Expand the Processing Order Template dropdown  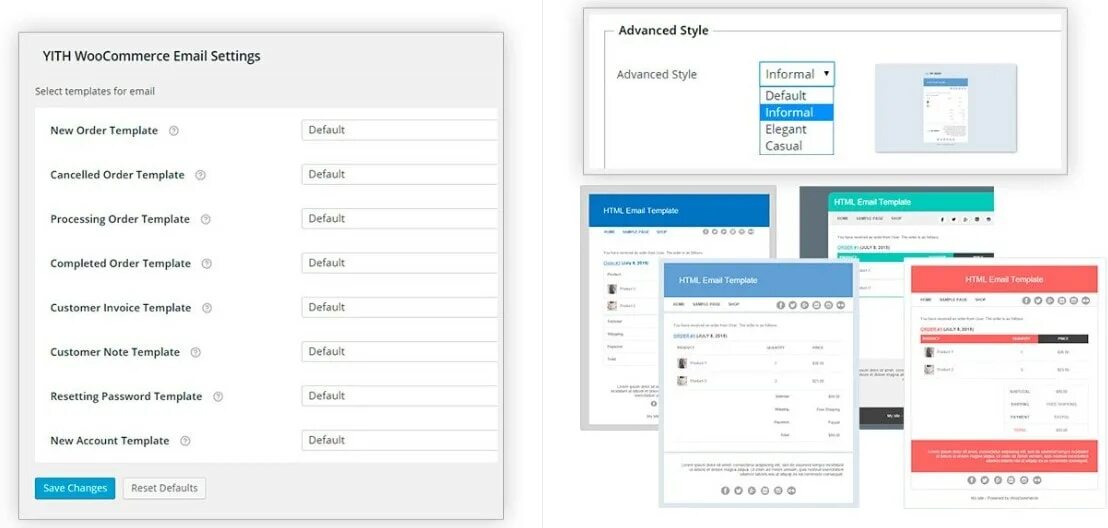coord(399,219)
